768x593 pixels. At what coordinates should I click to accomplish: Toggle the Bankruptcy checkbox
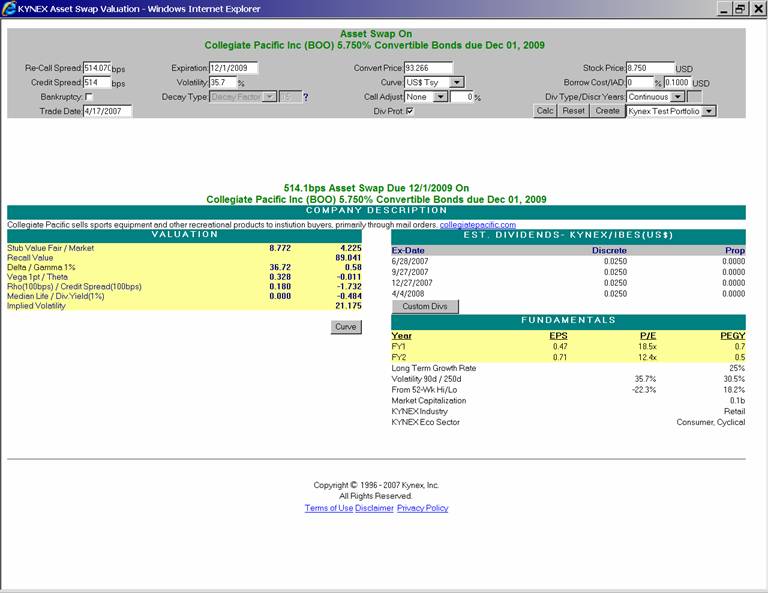pos(89,97)
